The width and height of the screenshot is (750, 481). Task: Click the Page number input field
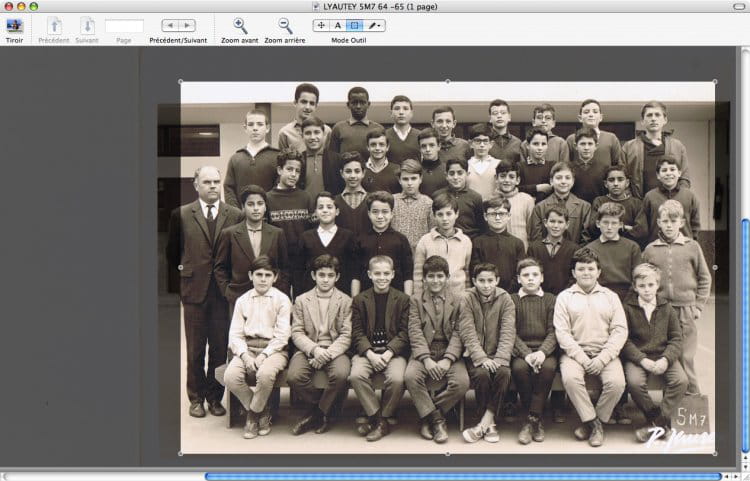coord(124,25)
